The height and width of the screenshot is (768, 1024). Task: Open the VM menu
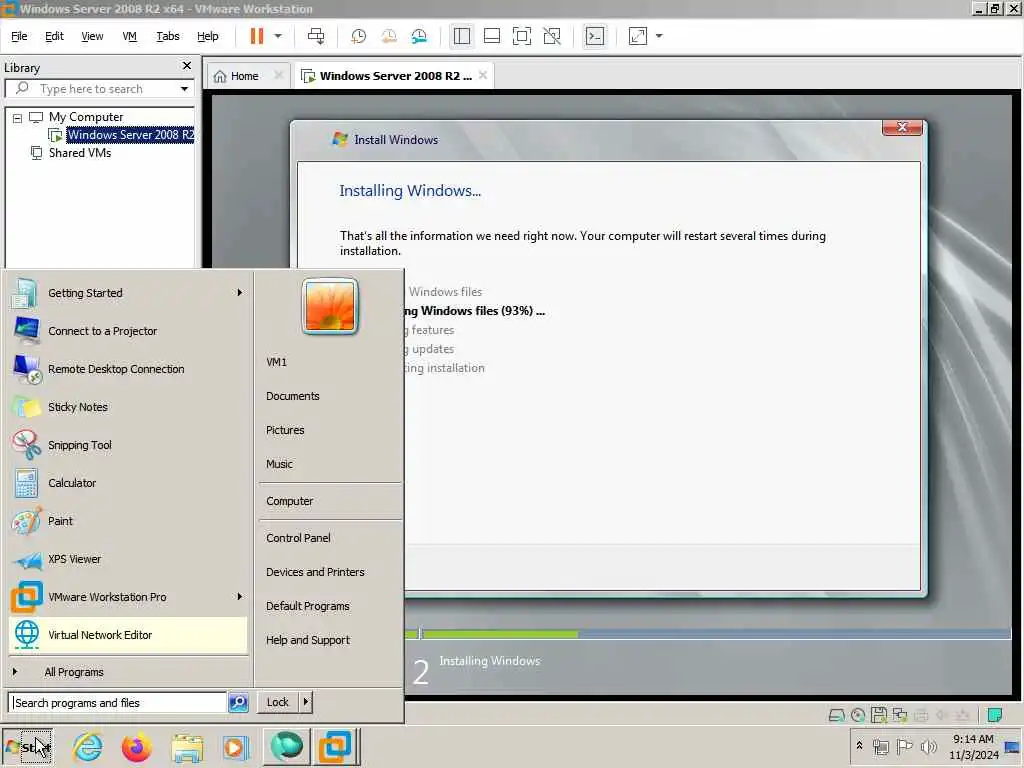[129, 36]
